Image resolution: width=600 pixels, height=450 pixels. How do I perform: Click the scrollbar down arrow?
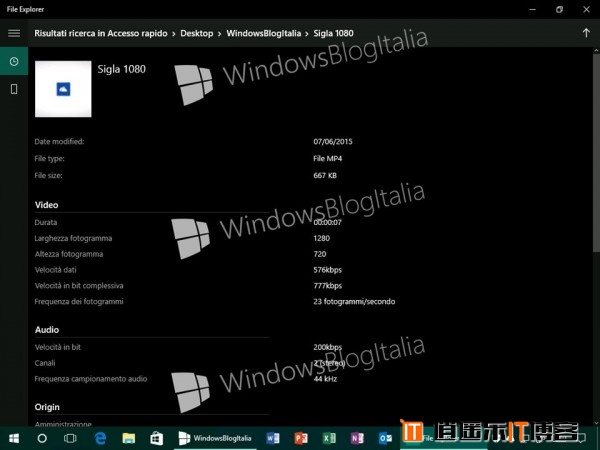(x=596, y=423)
